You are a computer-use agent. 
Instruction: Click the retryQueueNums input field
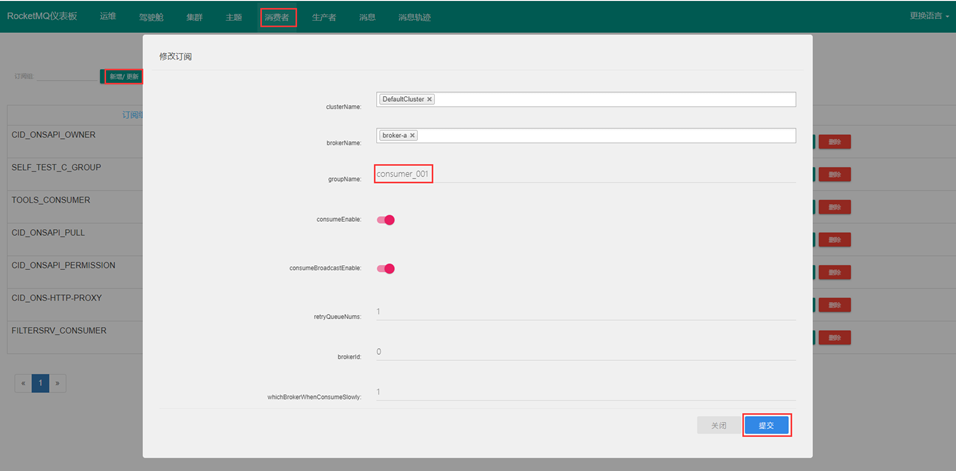coord(586,311)
